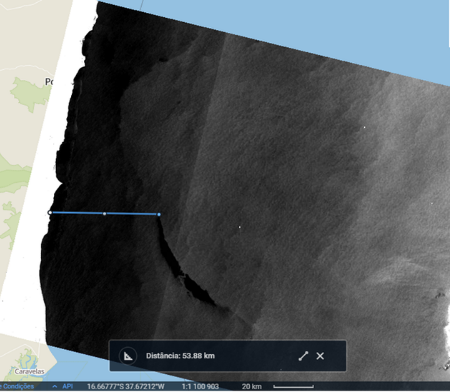450x392 pixels.
Task: Select the measurement line's left endpoint
Action: pos(50,212)
